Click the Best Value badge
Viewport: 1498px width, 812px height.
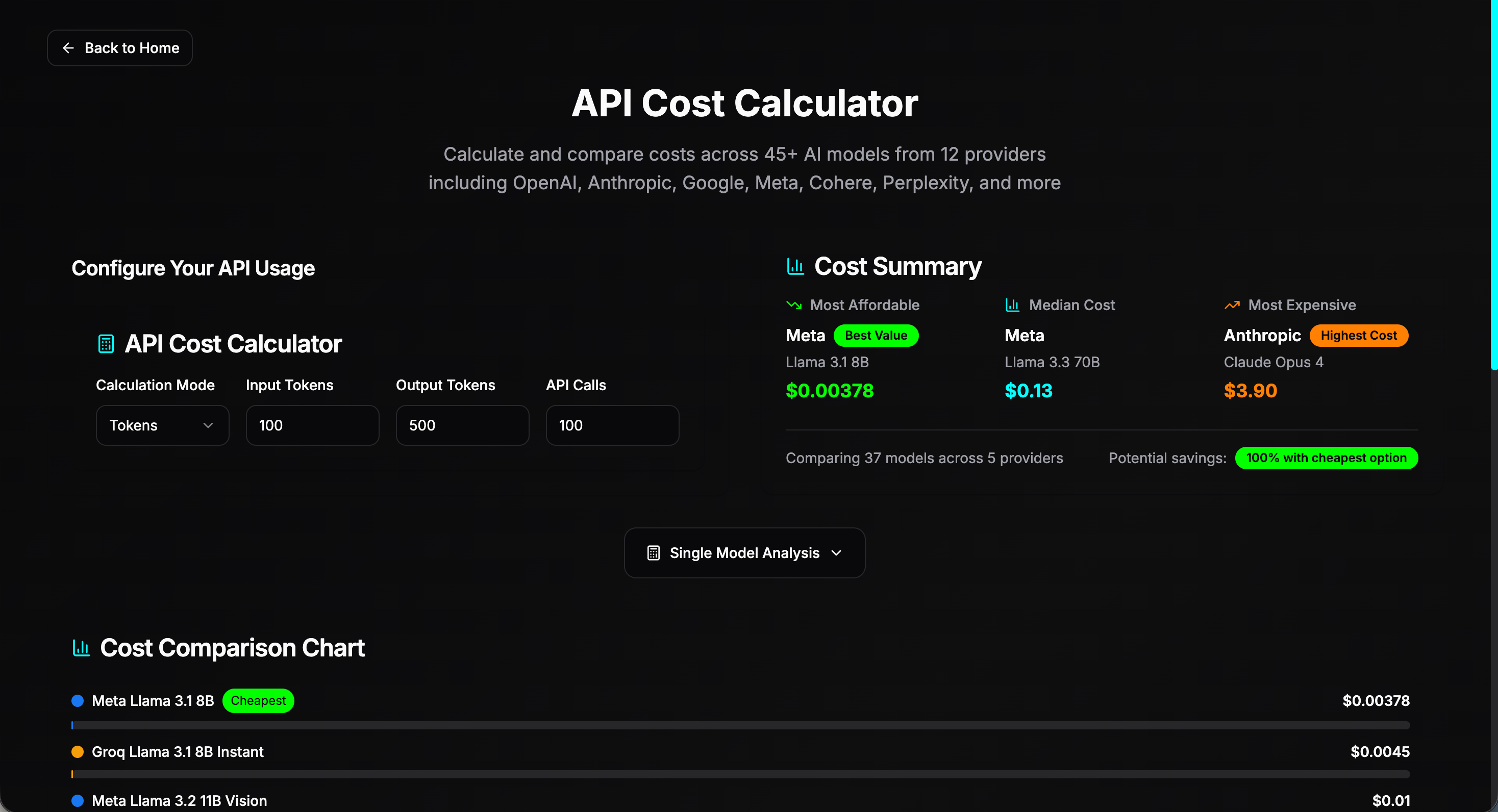876,336
